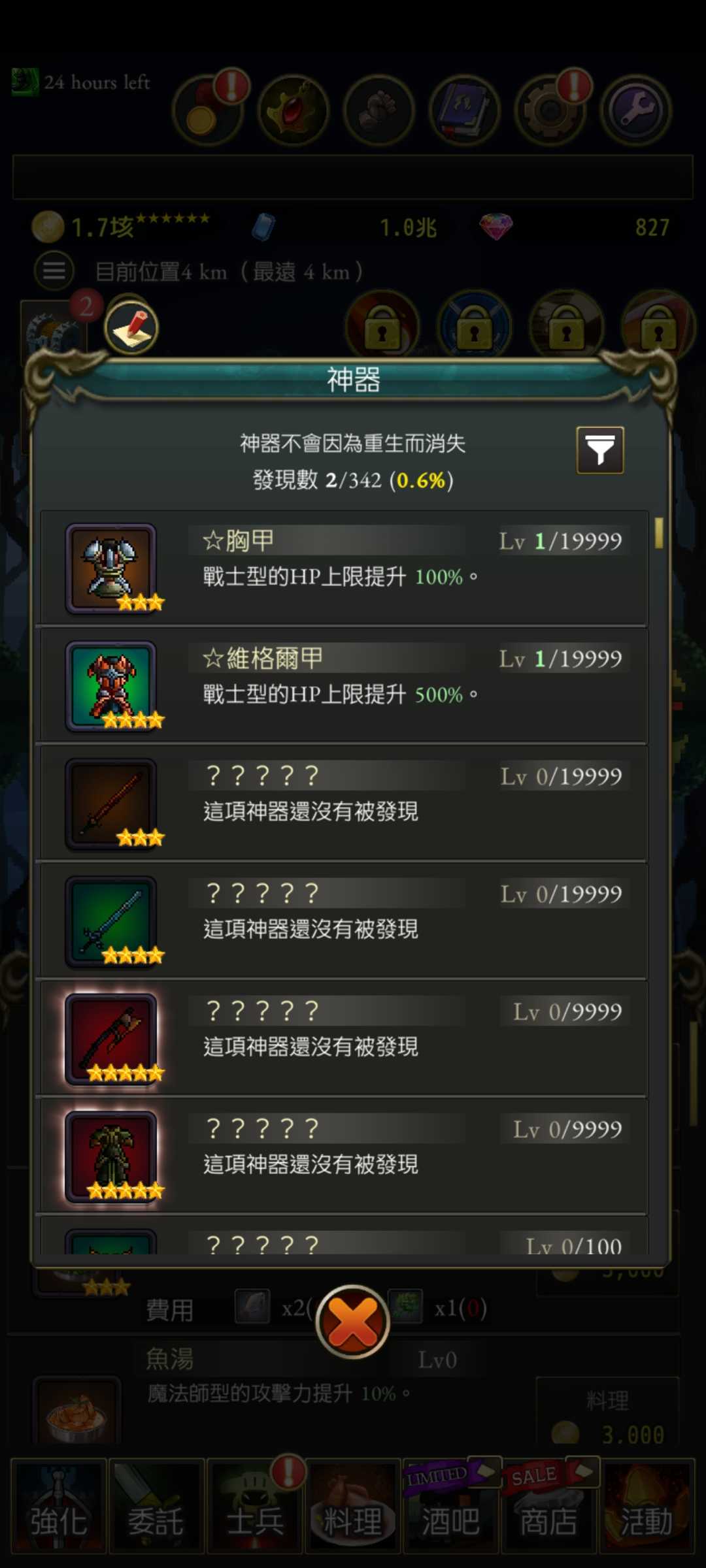Open the purple wrench tools icon
Screen dimensions: 706x1568
636,110
